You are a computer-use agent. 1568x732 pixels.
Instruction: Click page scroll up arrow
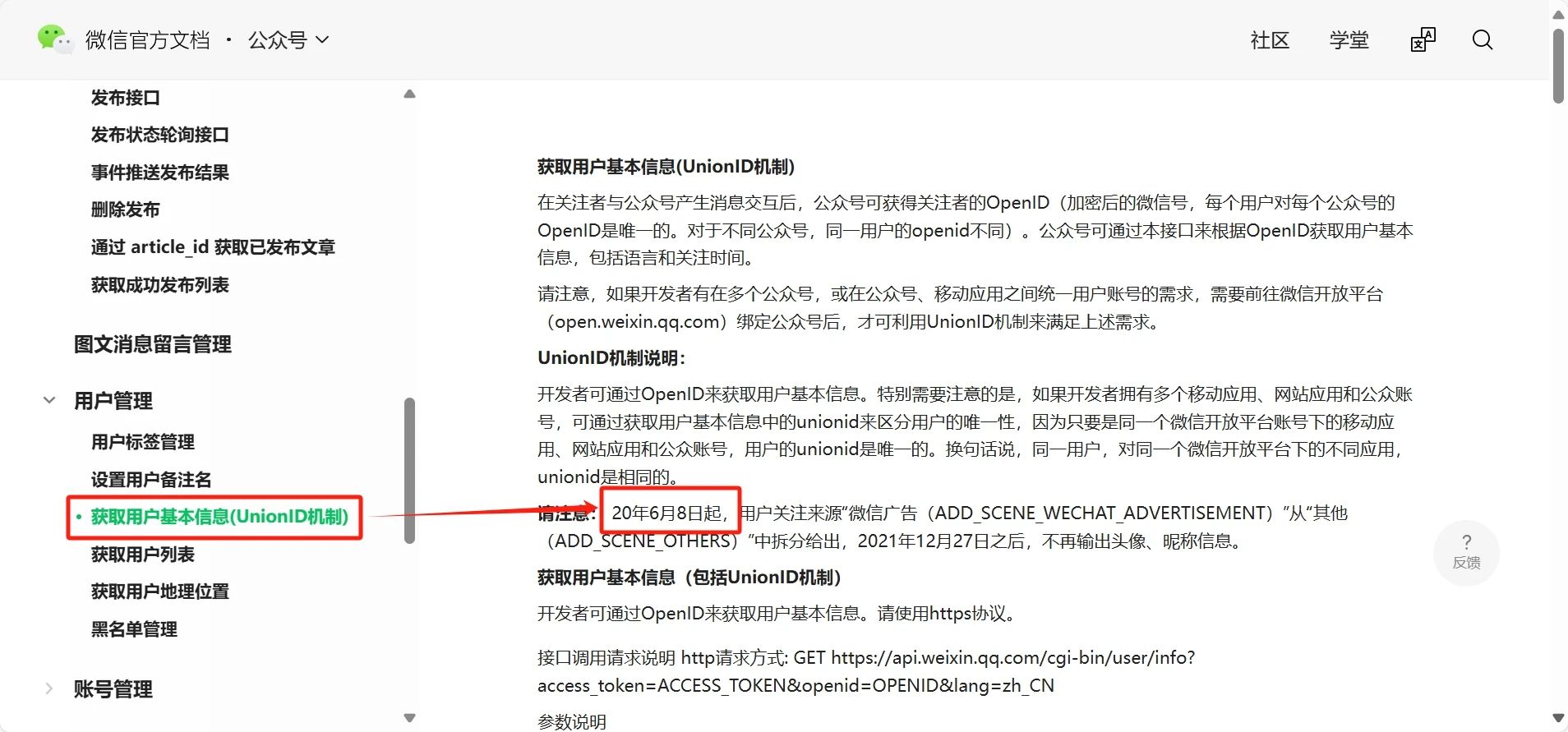1558,15
